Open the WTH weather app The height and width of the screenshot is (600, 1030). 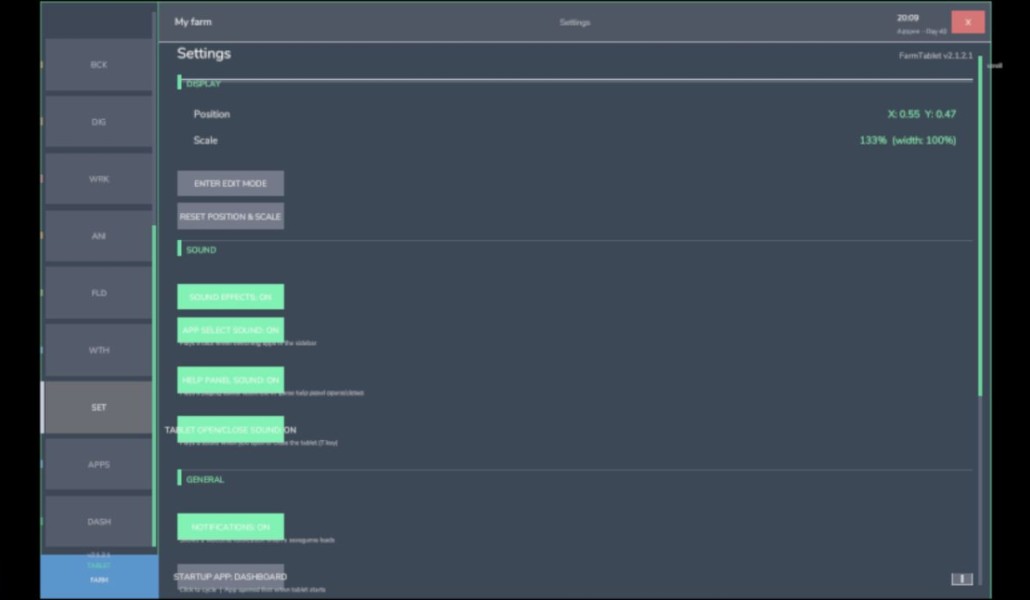point(99,350)
